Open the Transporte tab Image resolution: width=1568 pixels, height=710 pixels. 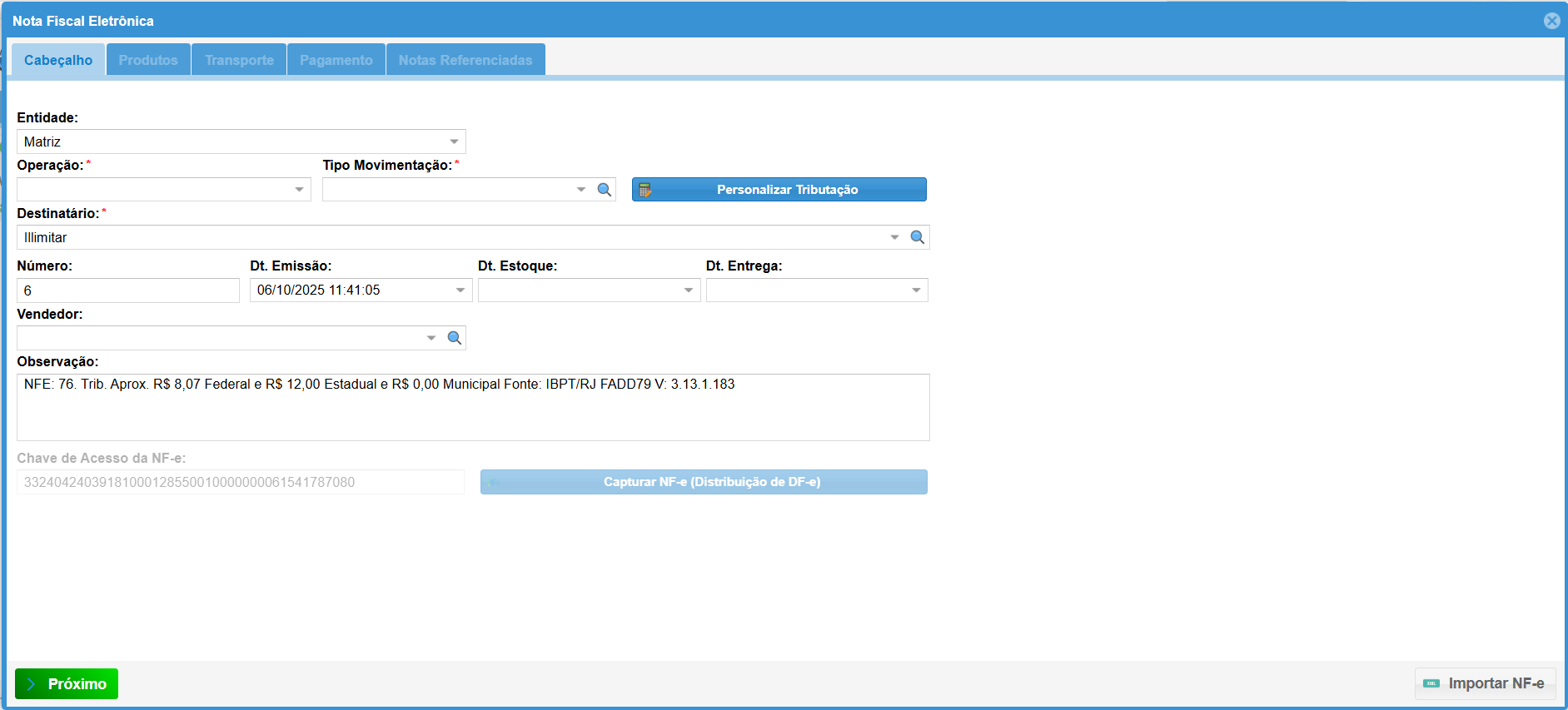click(x=239, y=60)
